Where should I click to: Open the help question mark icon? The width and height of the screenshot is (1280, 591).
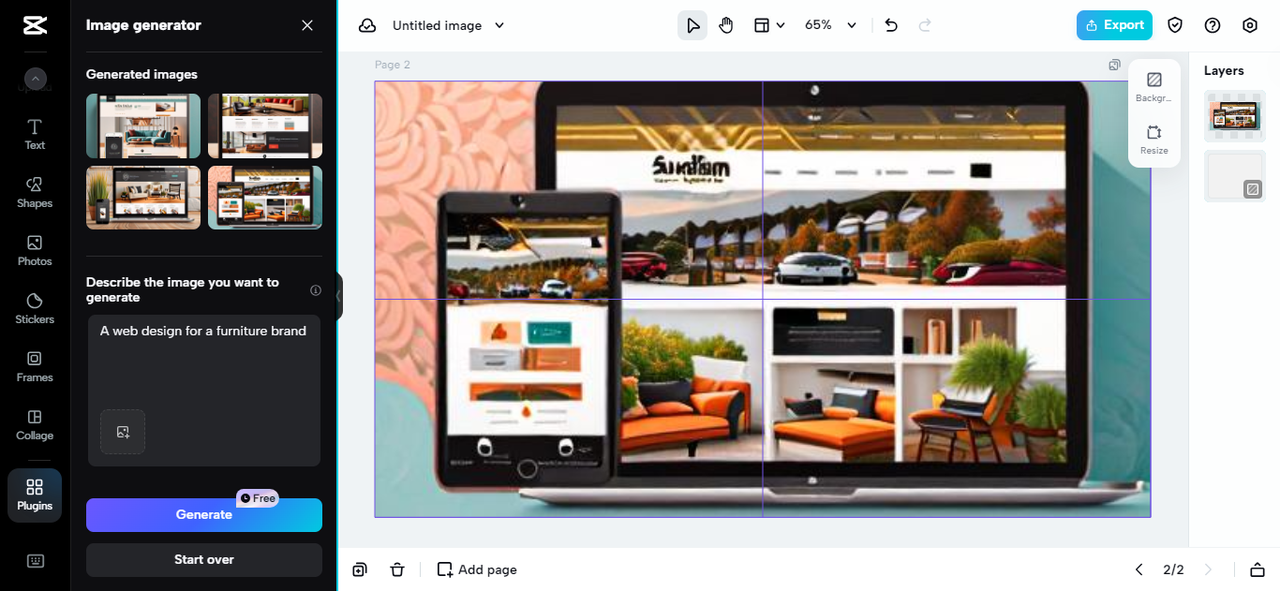pos(1212,25)
